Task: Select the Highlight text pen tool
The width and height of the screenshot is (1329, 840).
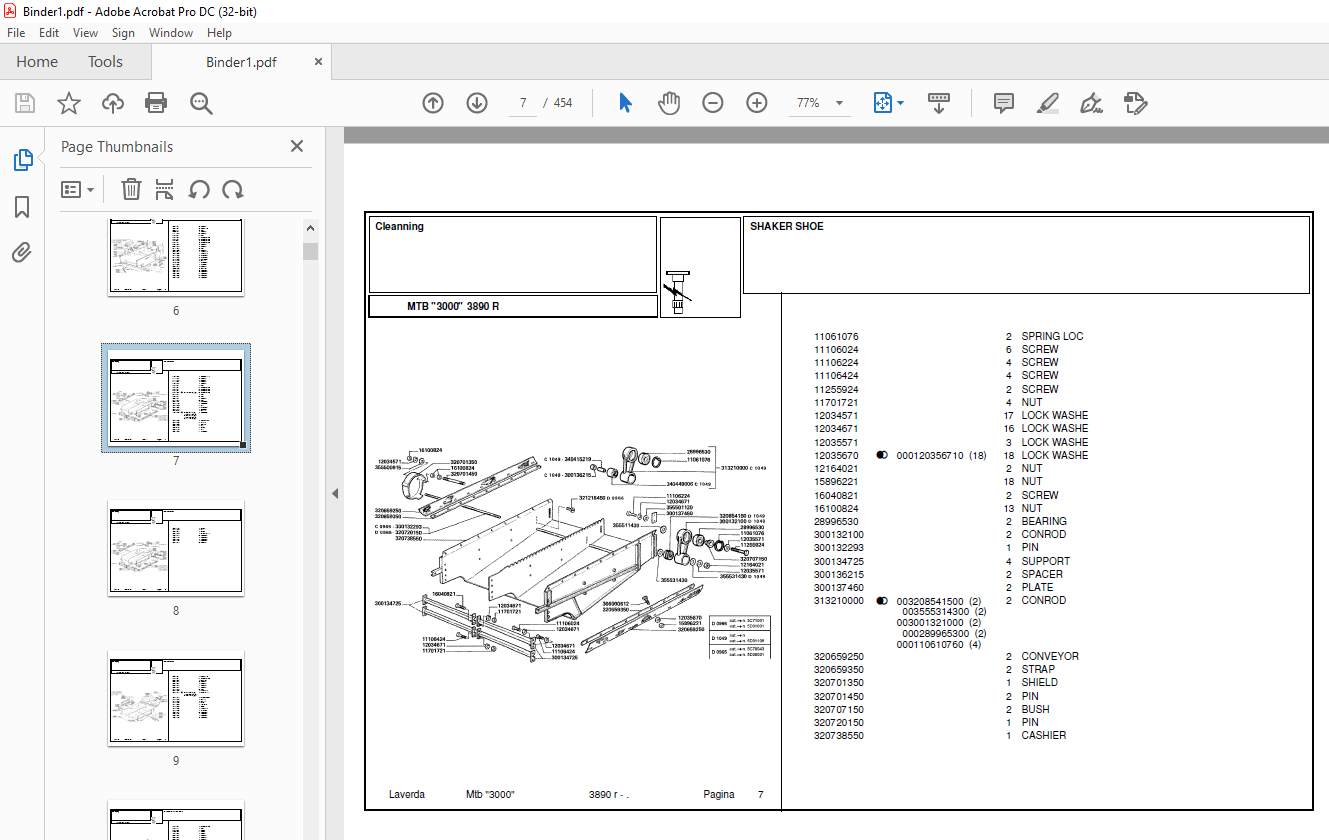Action: pyautogui.click(x=1047, y=103)
